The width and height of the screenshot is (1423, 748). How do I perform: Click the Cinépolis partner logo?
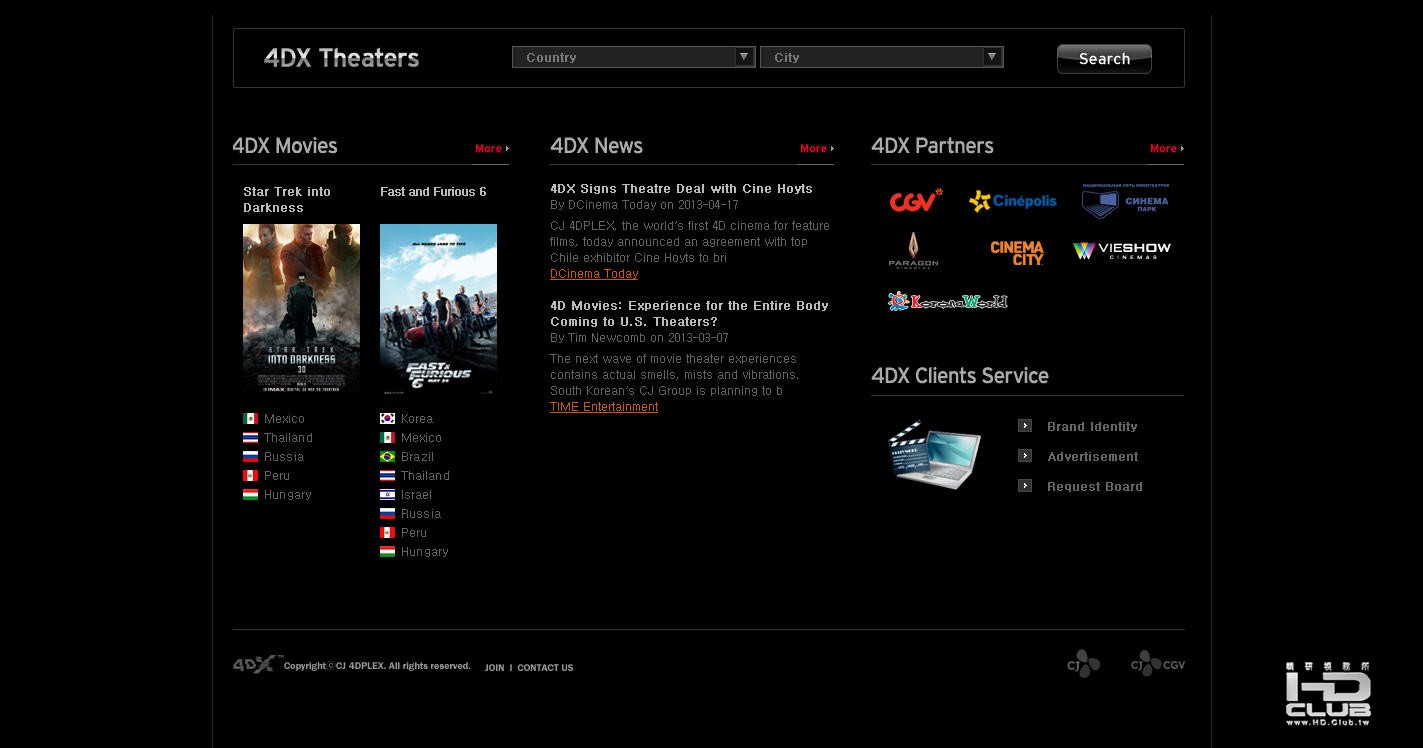coord(1013,201)
